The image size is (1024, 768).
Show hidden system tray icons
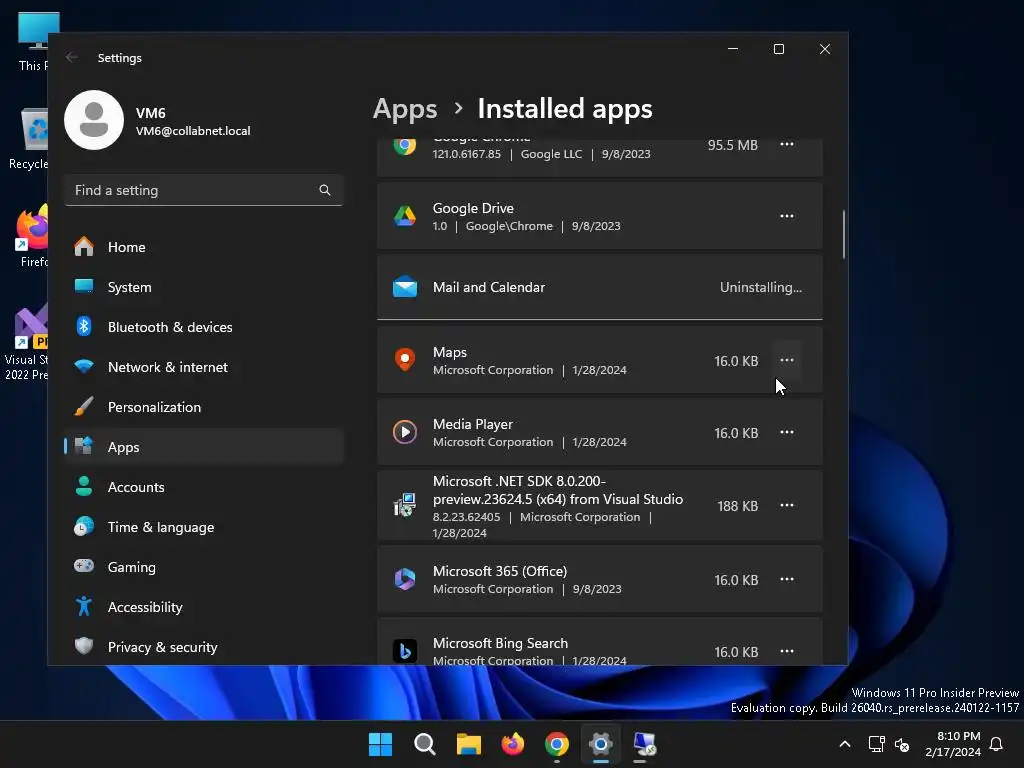point(844,744)
